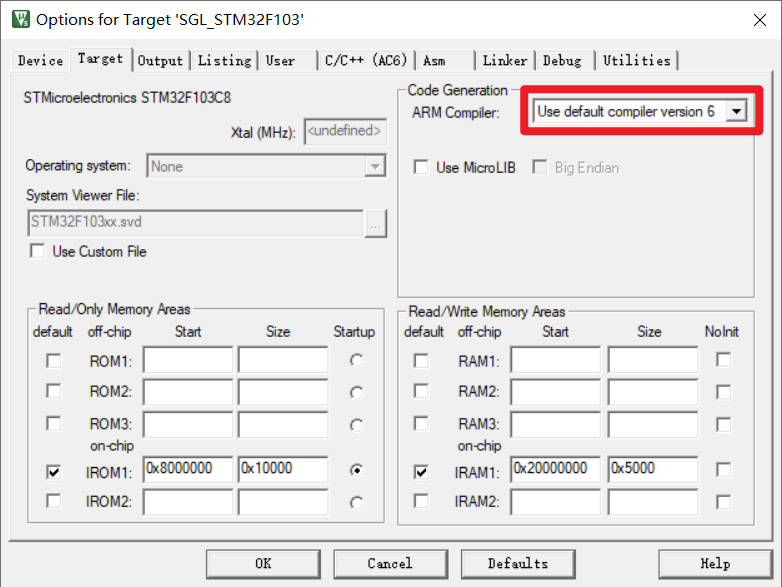782x587 pixels.
Task: Check the ROM2 default checkbox
Action: click(53, 391)
